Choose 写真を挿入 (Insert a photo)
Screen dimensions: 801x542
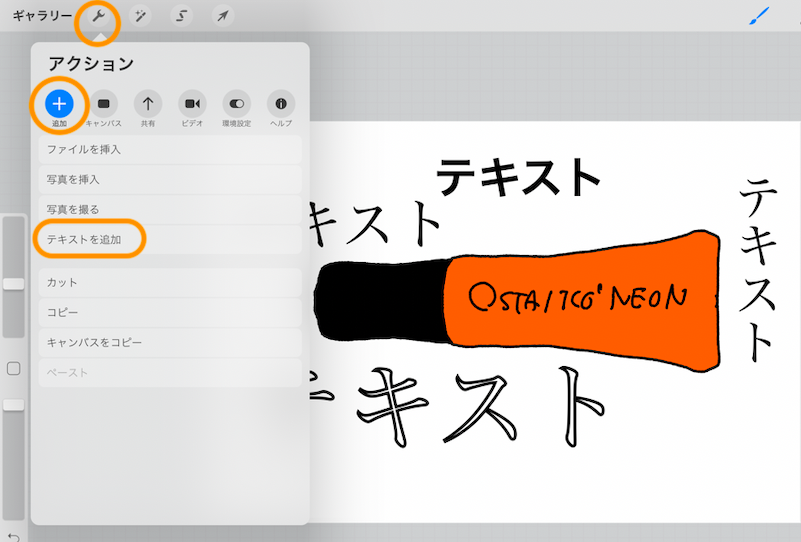click(170, 179)
